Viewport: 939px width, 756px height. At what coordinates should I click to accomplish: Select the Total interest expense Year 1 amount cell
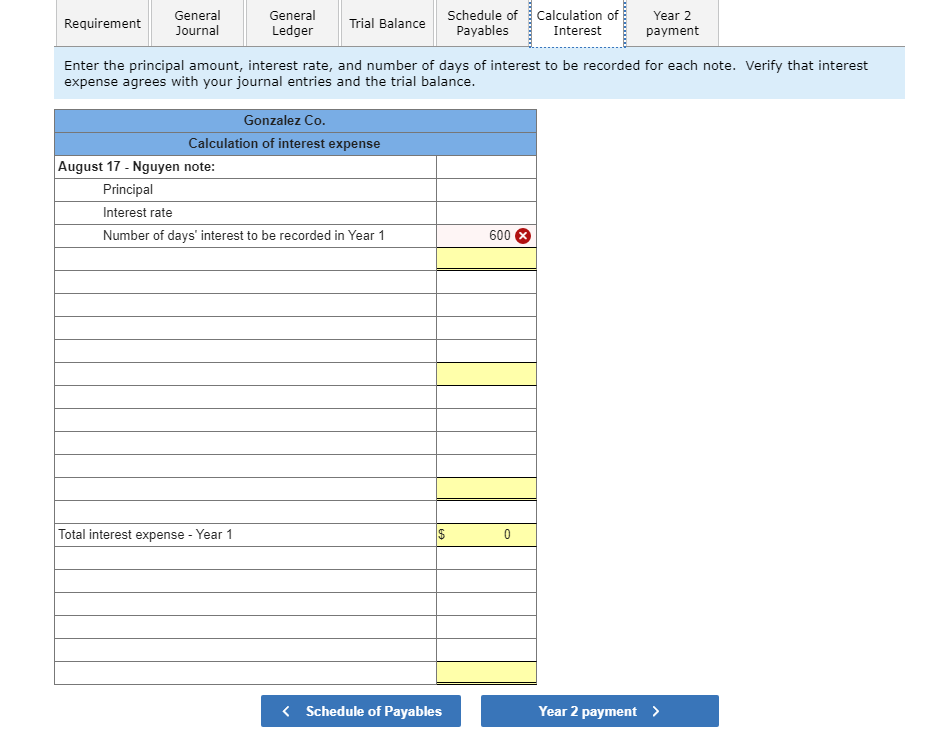click(490, 534)
